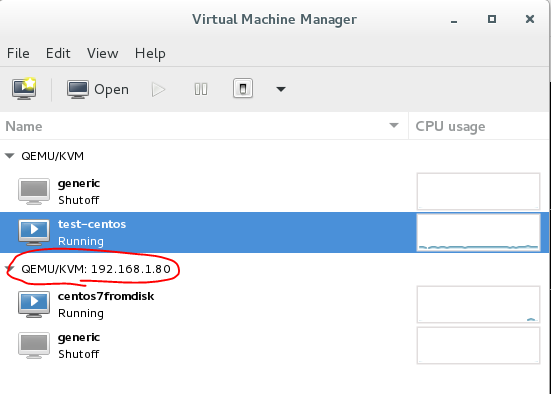
Task: Click the Running status of test-centos
Action: 81,241
